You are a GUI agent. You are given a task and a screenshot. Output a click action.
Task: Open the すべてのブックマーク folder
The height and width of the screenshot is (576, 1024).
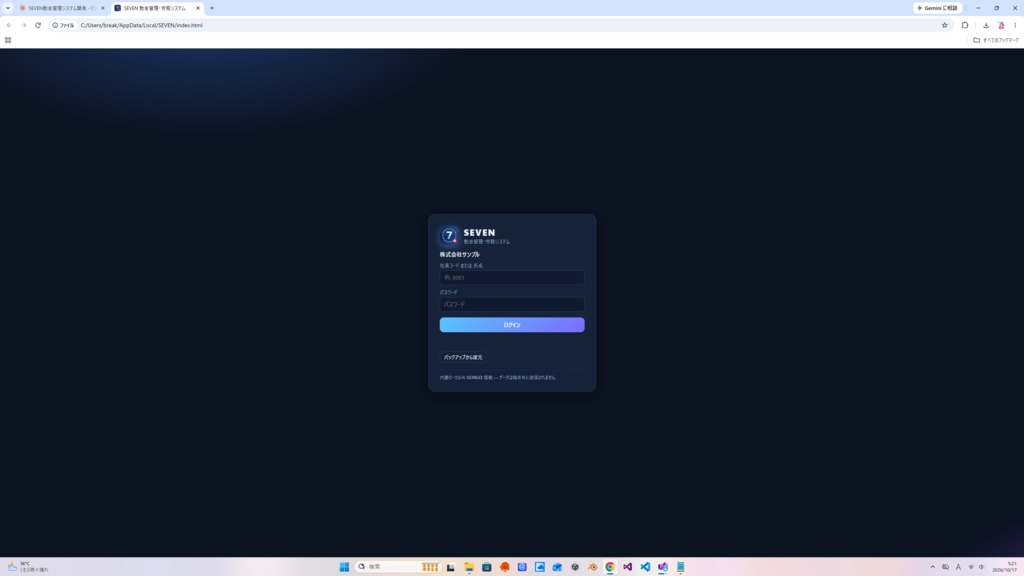[996, 40]
